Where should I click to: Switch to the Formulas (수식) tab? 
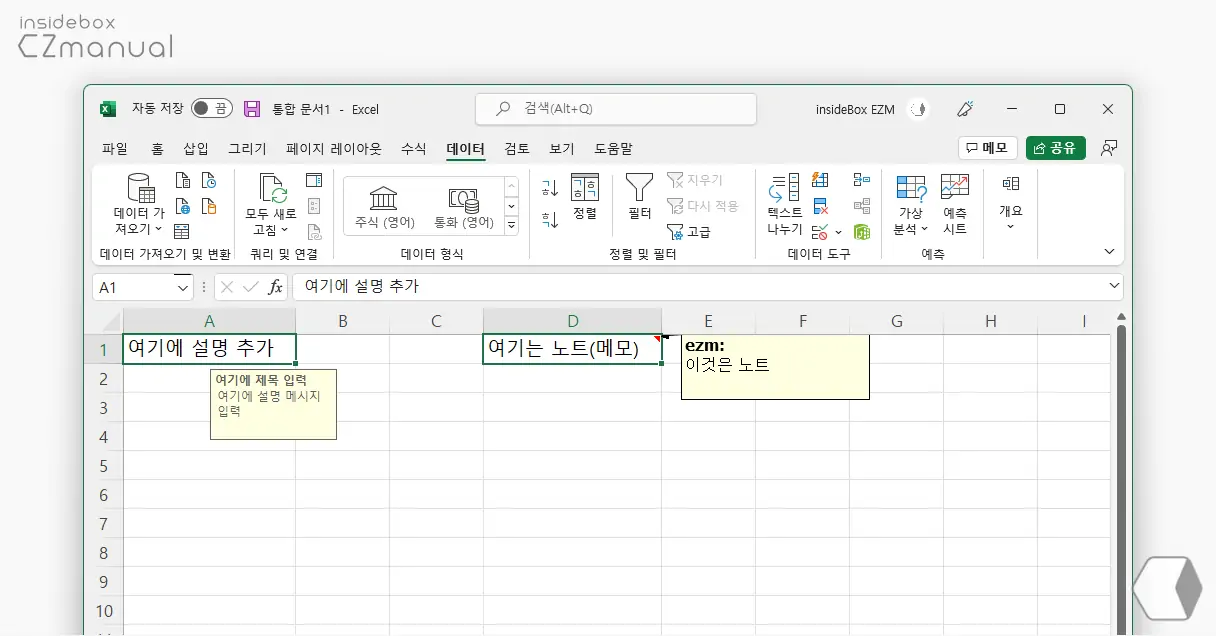[x=413, y=148]
